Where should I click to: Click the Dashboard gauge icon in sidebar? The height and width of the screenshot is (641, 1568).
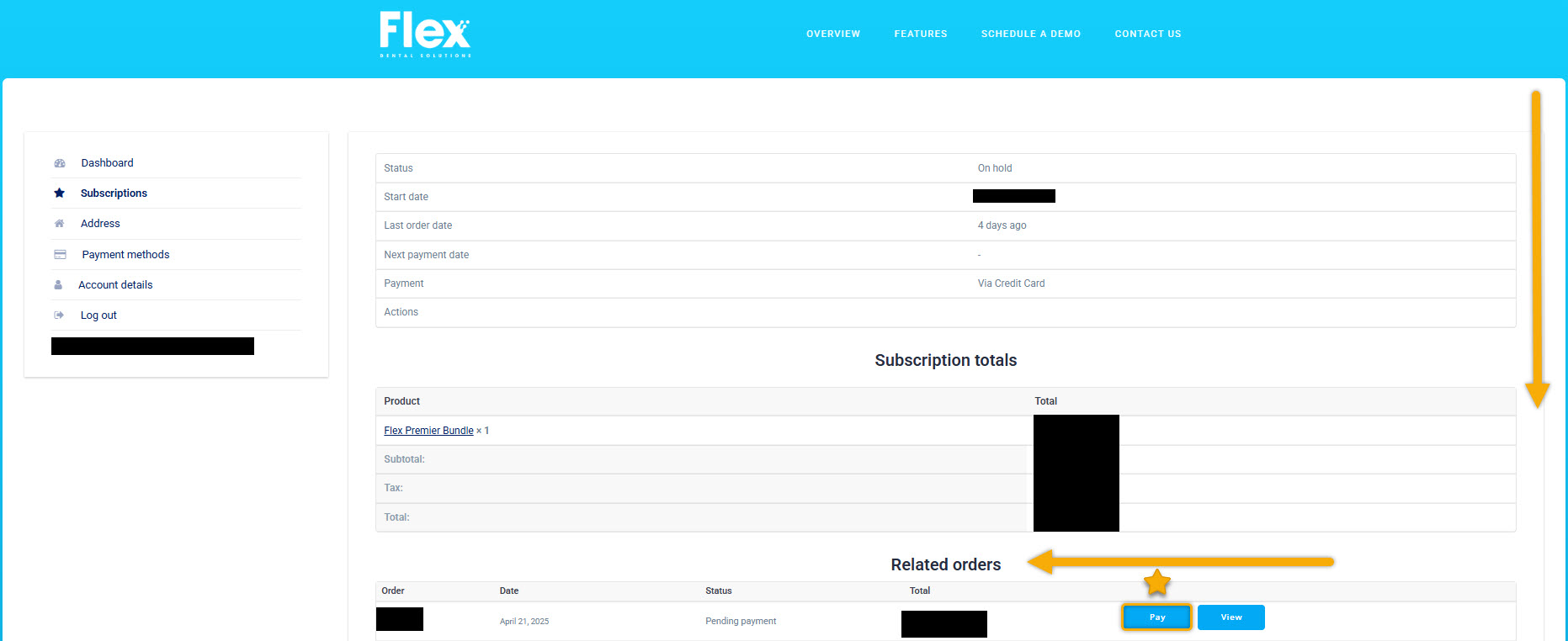coord(60,163)
